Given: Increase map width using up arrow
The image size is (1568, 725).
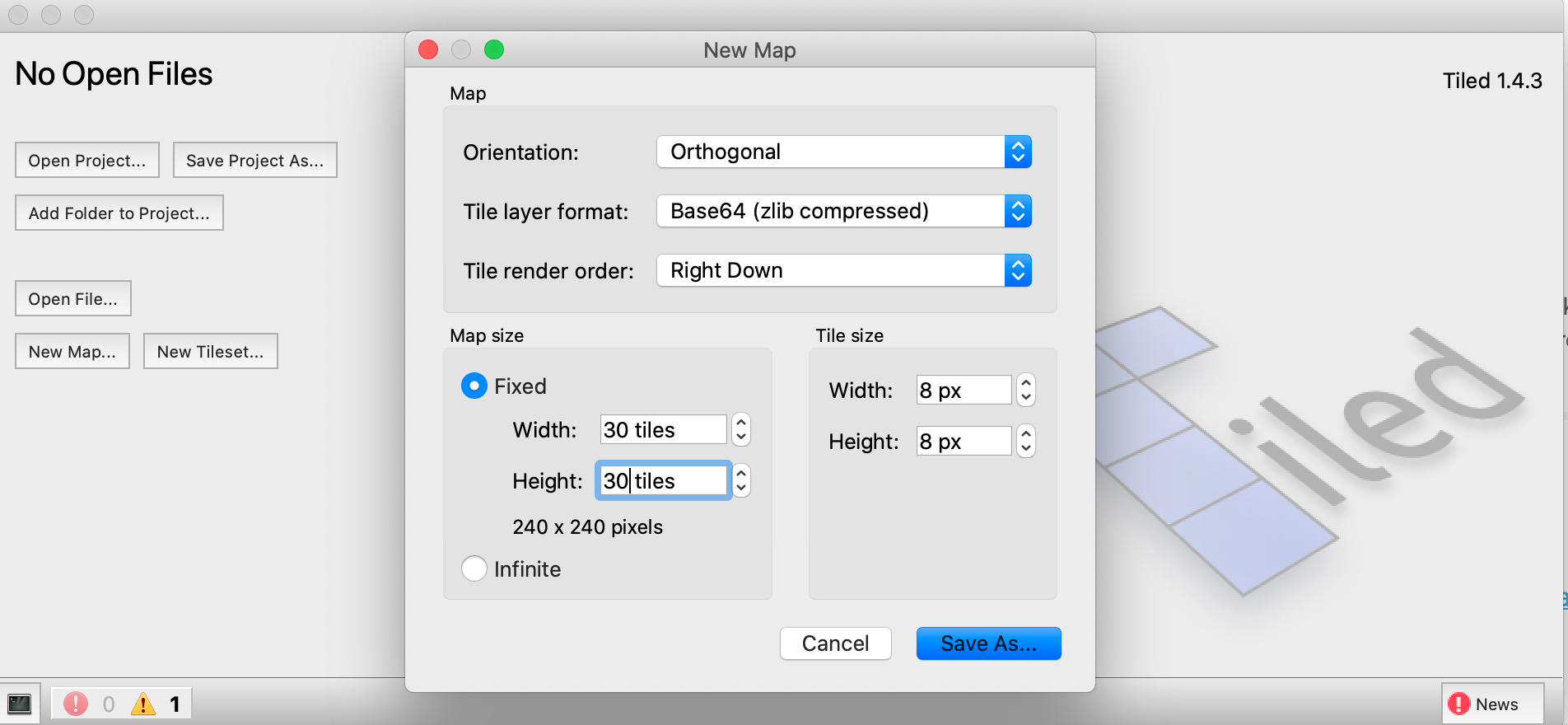Looking at the screenshot, I should pyautogui.click(x=741, y=422).
